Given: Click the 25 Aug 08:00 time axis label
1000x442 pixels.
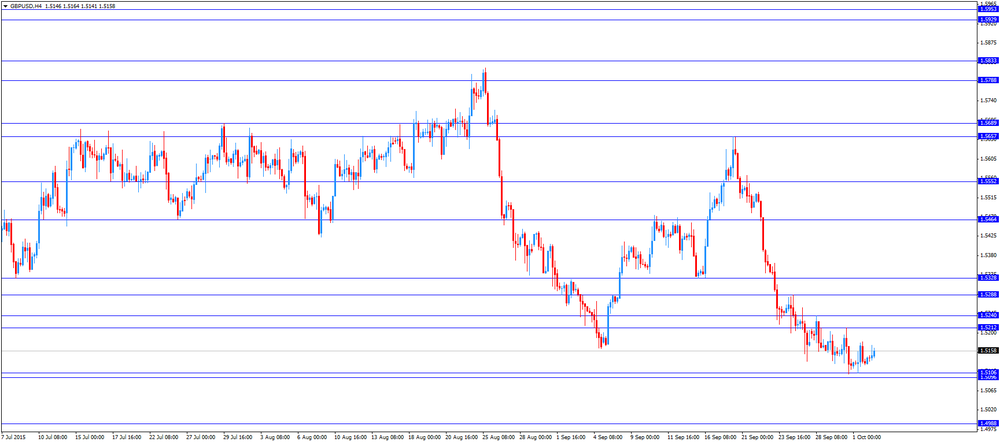Looking at the screenshot, I should [497, 438].
